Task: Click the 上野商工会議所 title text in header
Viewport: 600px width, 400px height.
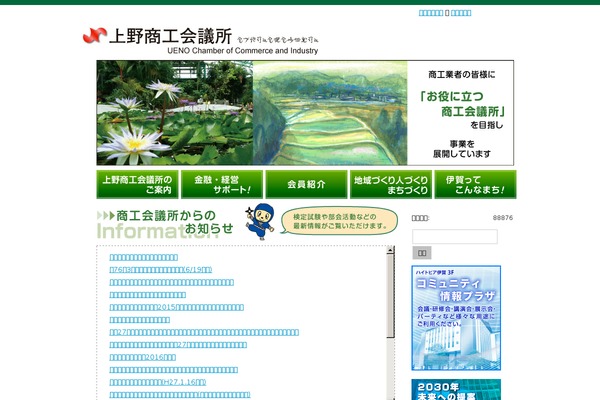Action: click(x=171, y=36)
